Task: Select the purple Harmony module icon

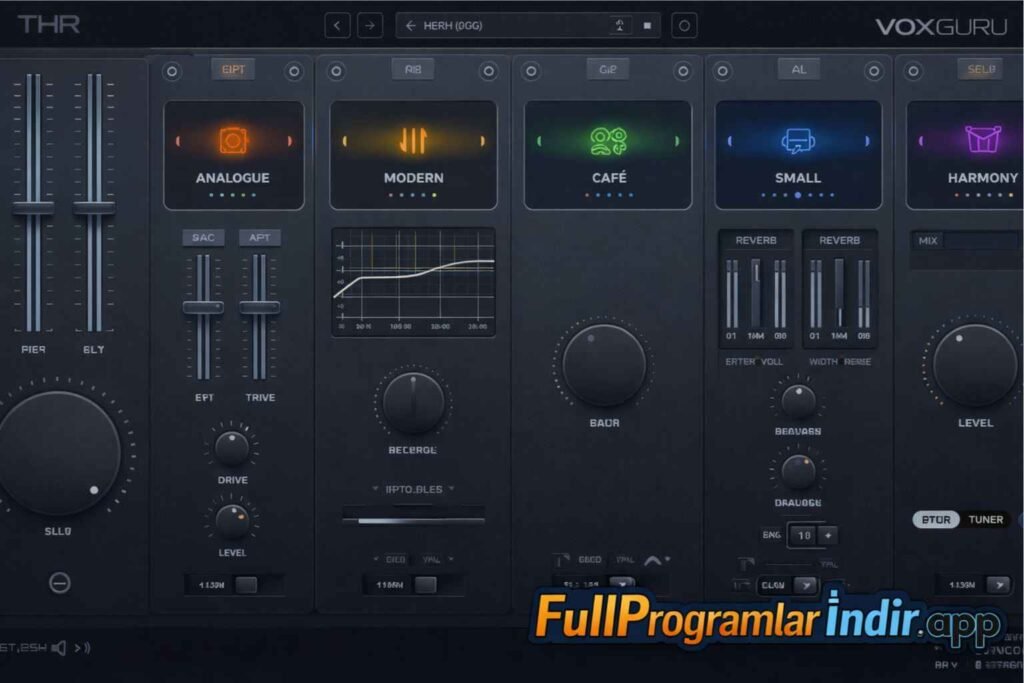Action: tap(982, 139)
